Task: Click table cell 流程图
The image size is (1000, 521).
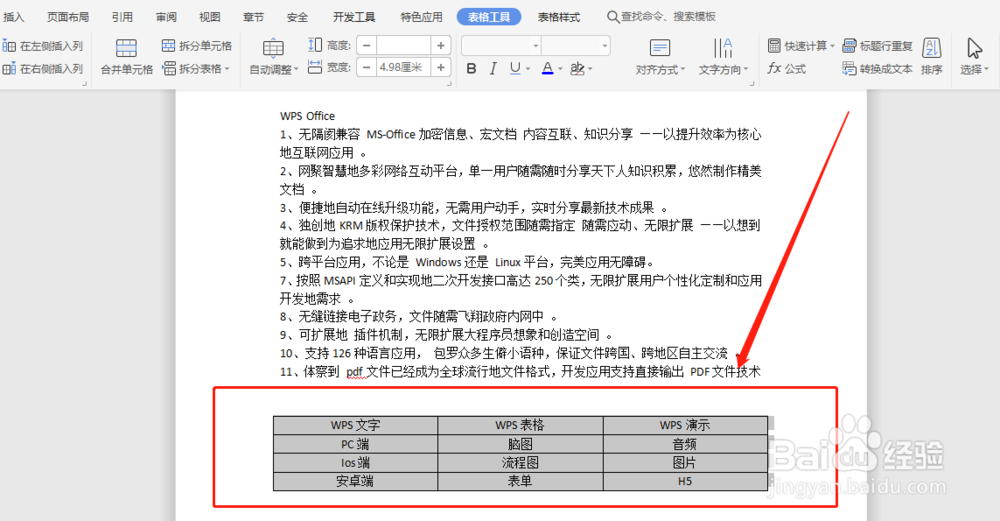Action: coord(520,462)
